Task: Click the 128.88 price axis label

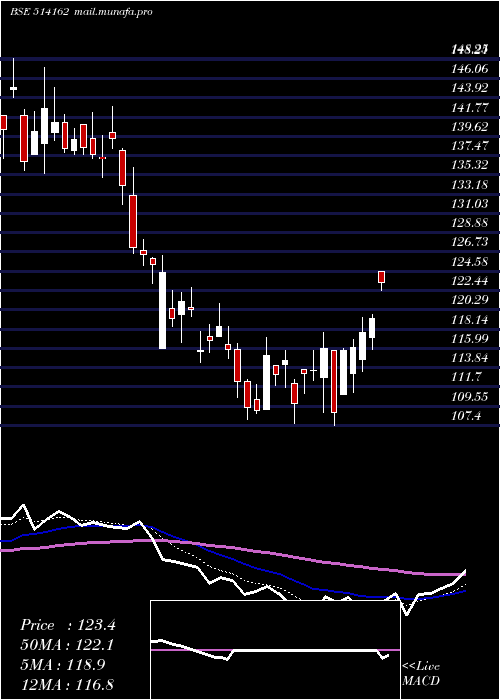Action: pos(469,223)
